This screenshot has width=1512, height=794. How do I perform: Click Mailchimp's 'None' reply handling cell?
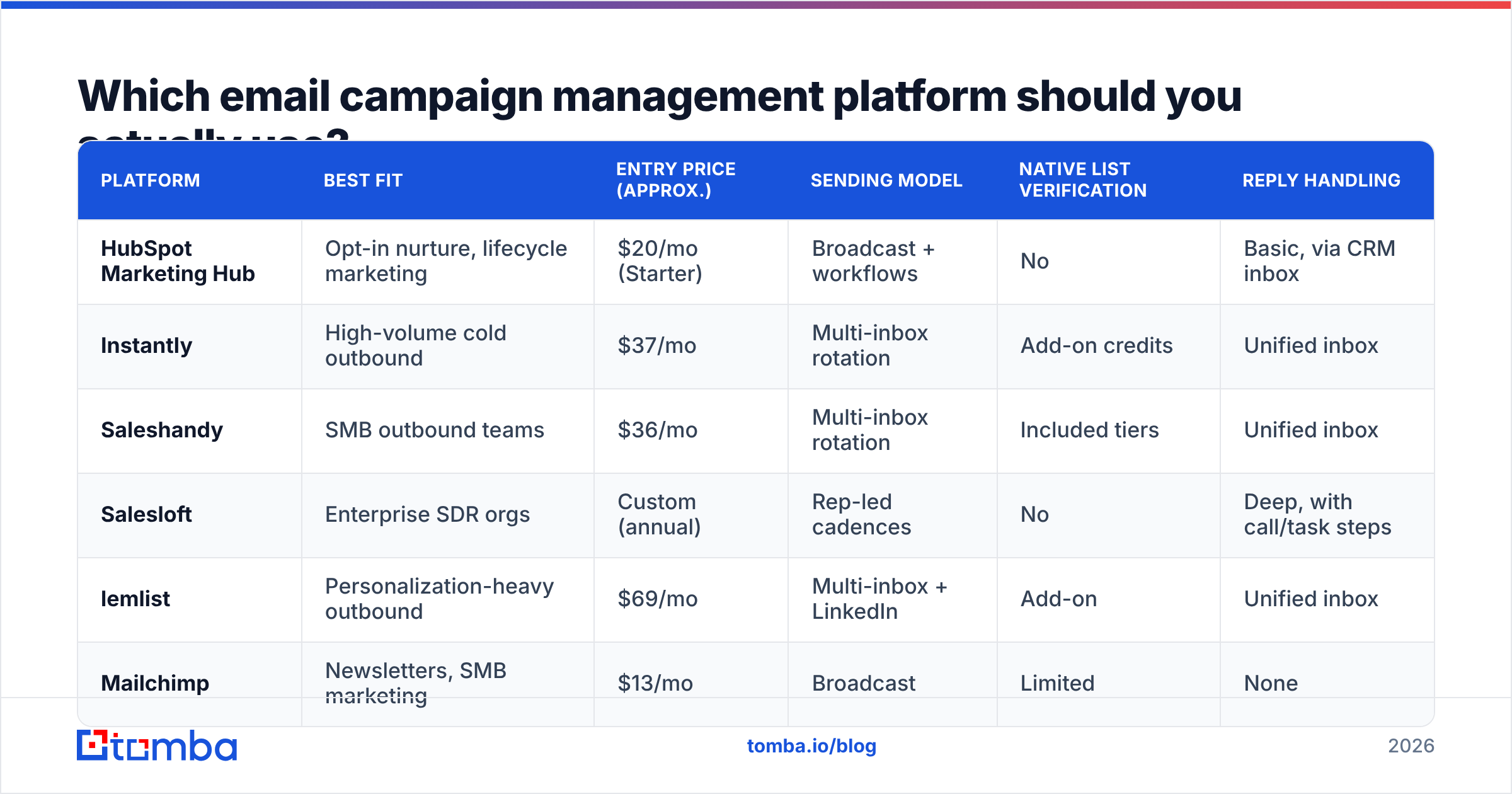coord(1327,684)
